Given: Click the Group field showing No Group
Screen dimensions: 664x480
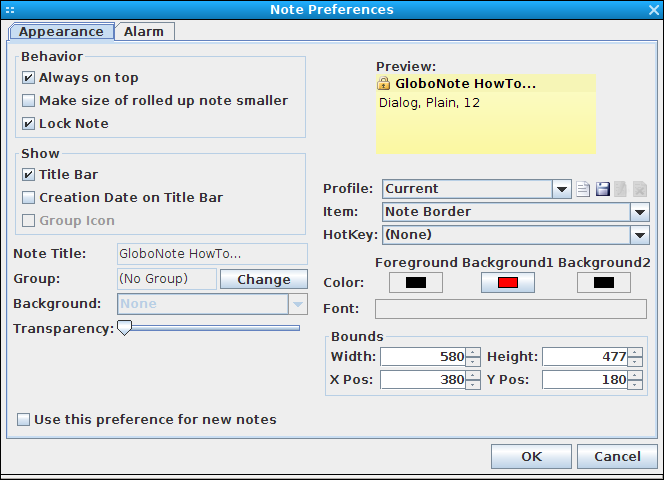Looking at the screenshot, I should tap(167, 279).
